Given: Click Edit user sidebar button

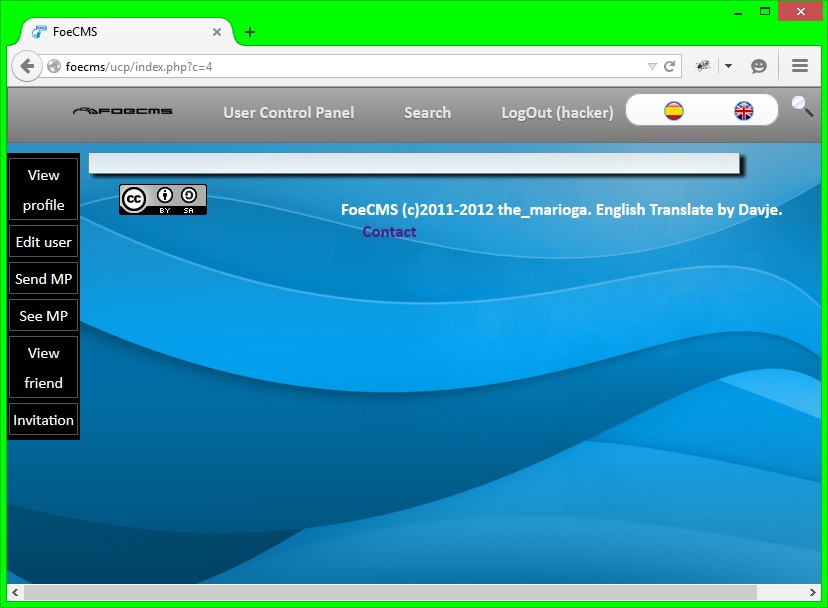Looking at the screenshot, I should (x=43, y=242).
